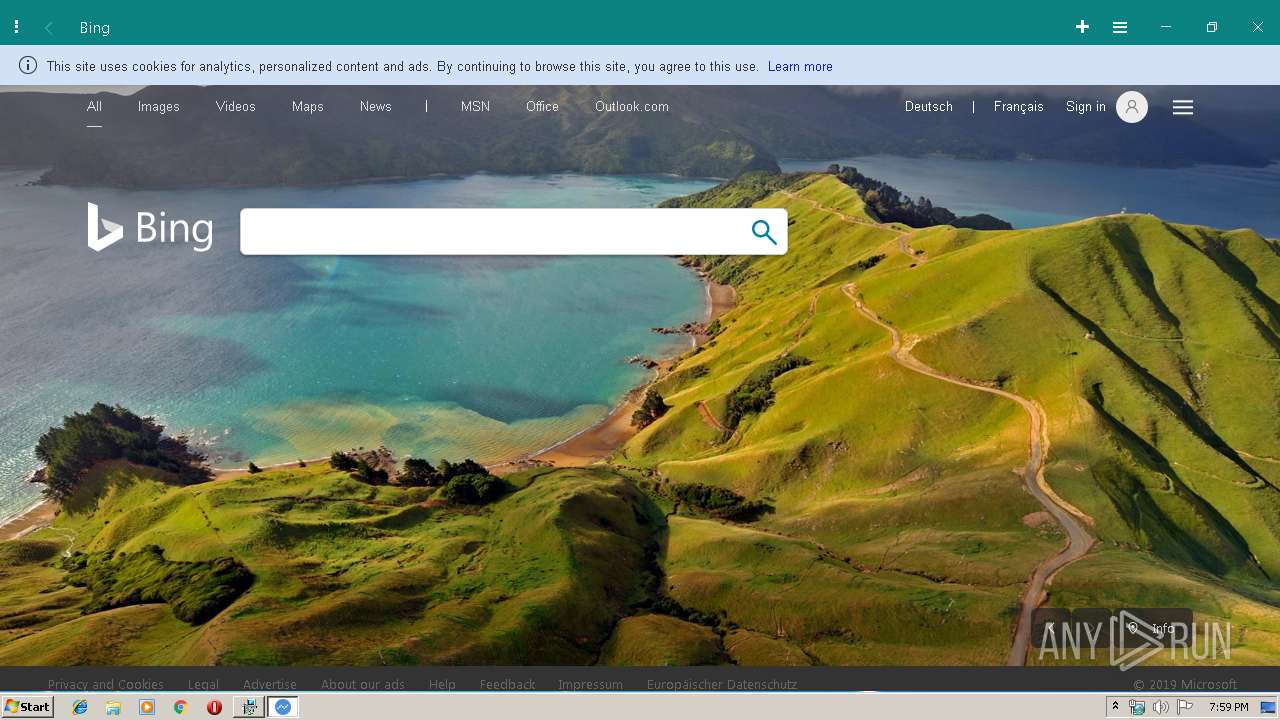This screenshot has width=1280, height=720.
Task: Open Feedback footer link
Action: point(508,685)
